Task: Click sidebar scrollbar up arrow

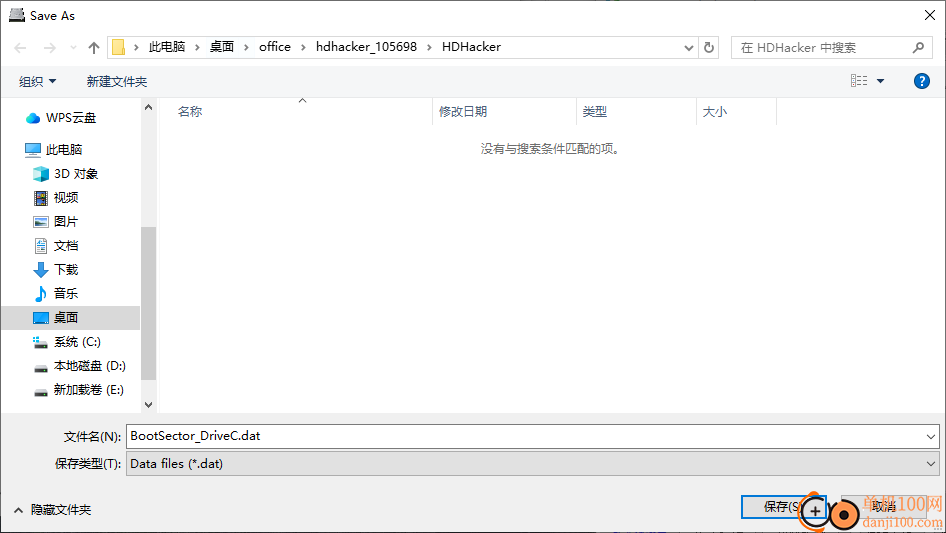Action: pyautogui.click(x=148, y=107)
